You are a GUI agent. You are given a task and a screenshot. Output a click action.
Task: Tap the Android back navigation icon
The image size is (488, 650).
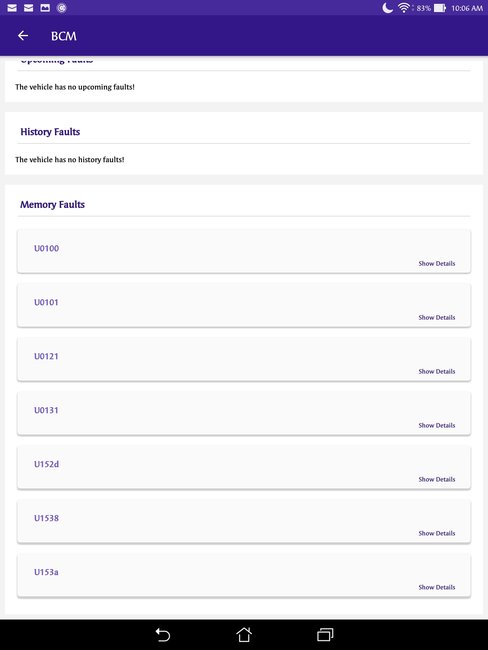tap(163, 635)
